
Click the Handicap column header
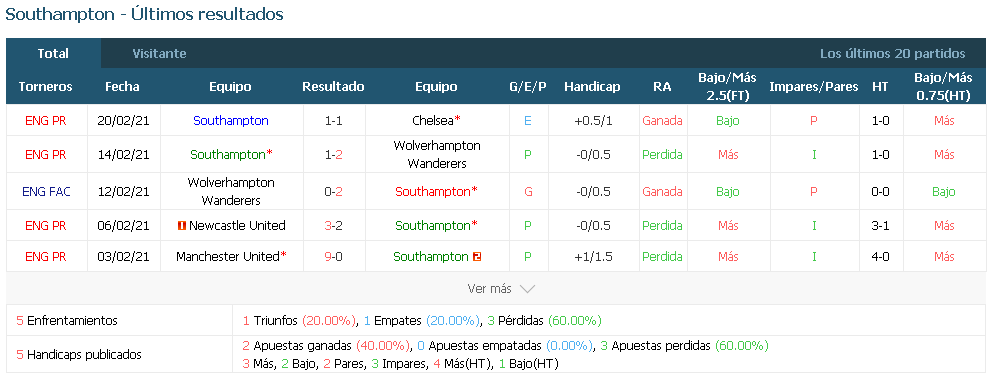[x=592, y=87]
